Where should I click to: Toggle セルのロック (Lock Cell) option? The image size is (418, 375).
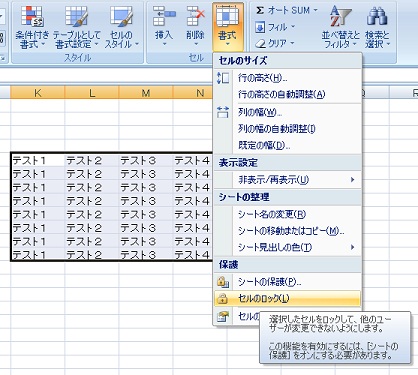click(287, 299)
